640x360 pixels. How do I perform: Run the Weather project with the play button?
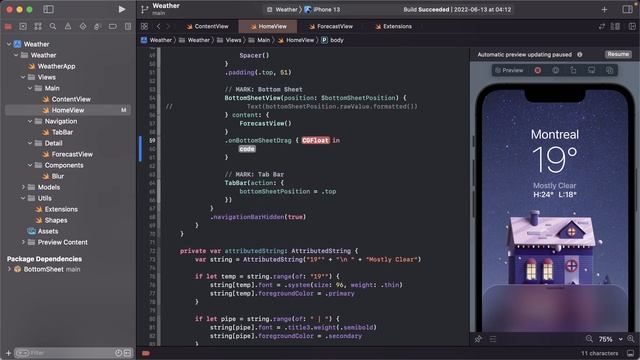(x=122, y=9)
